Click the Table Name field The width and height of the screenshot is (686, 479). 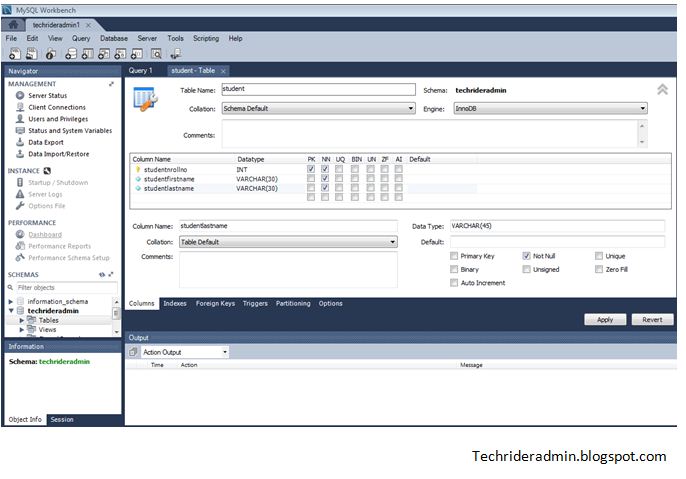318,89
